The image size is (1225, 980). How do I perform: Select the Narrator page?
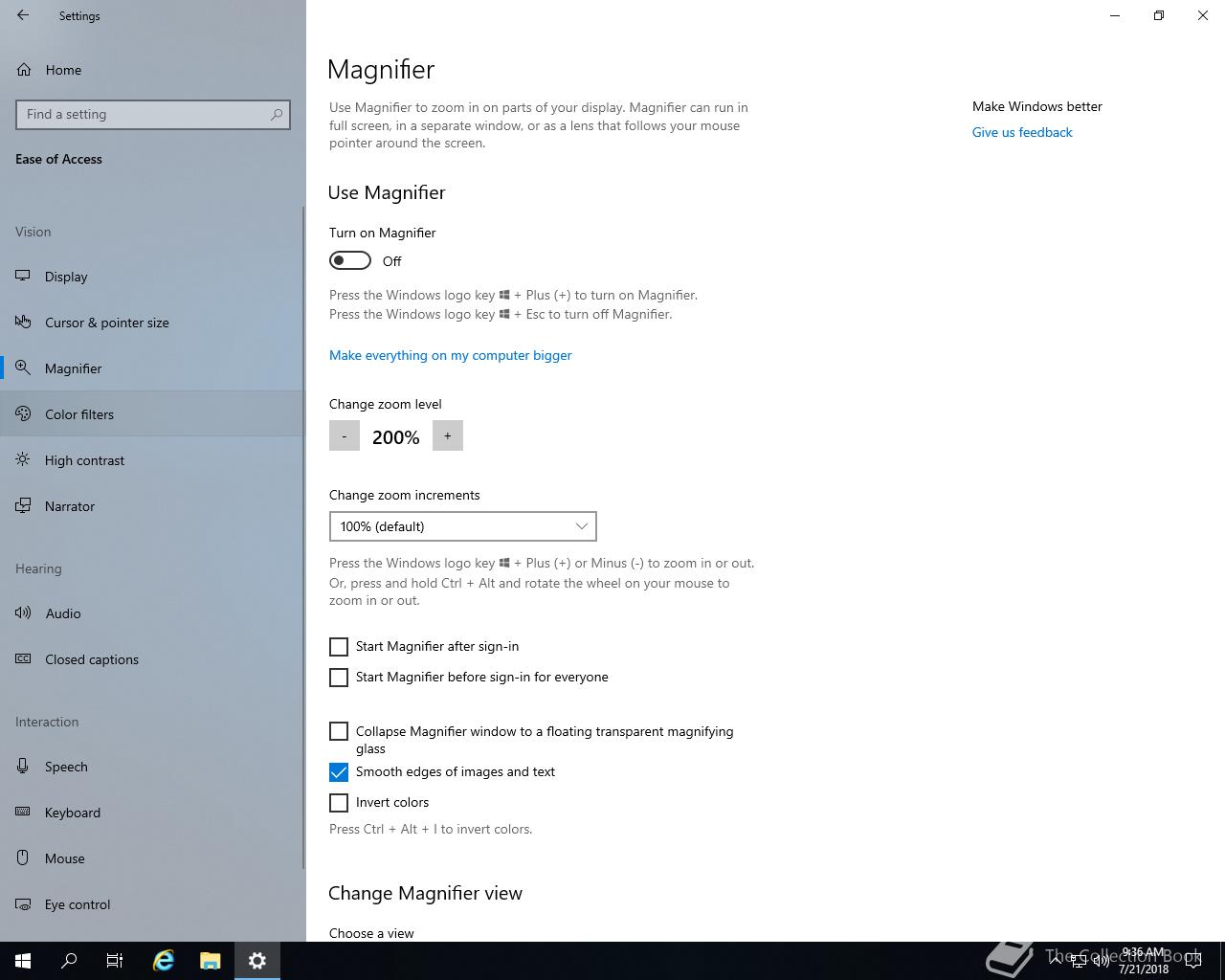[x=153, y=506]
